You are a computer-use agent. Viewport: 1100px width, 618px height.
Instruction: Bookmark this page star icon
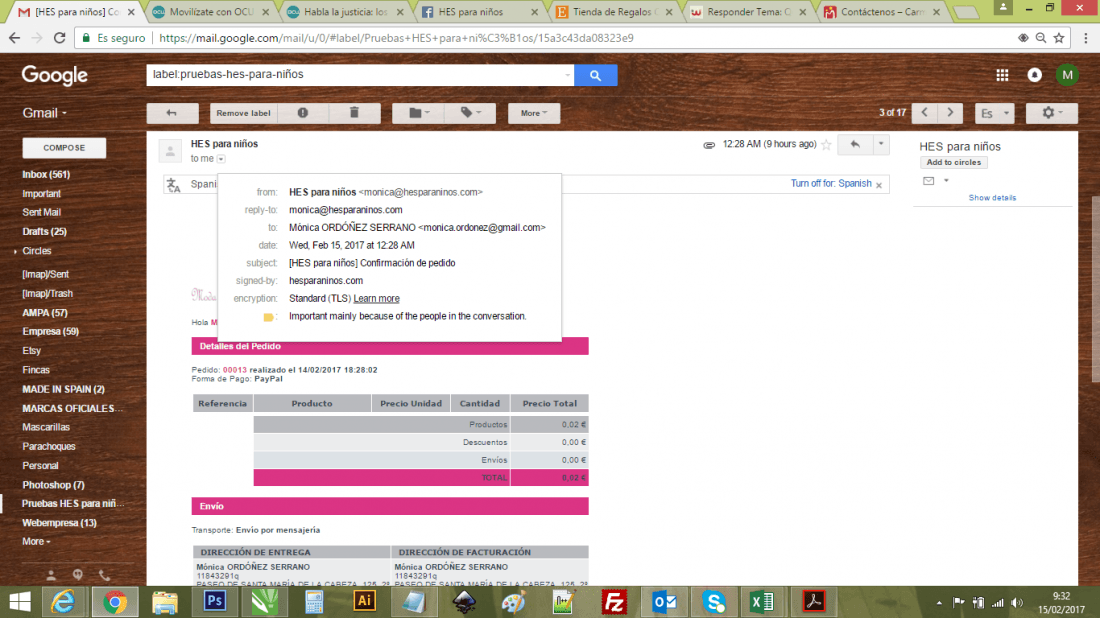1059,38
